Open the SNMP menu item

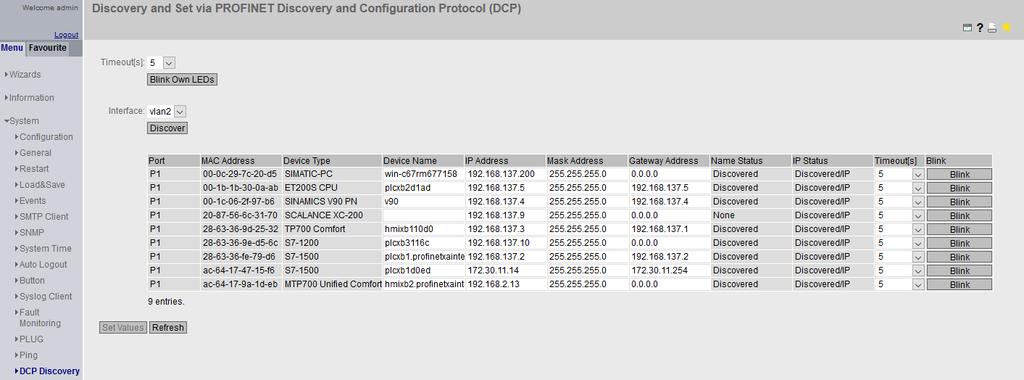pos(33,232)
